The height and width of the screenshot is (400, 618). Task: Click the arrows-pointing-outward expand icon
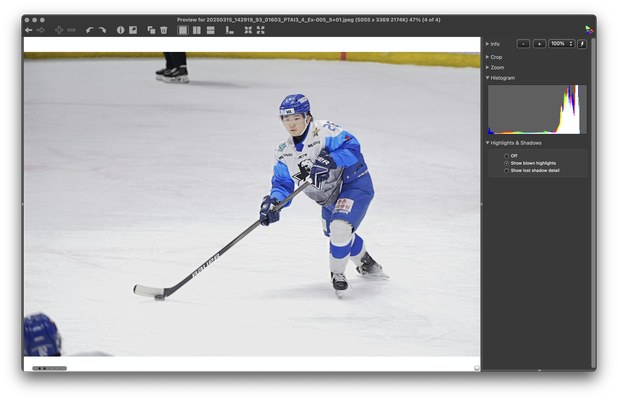[248, 30]
